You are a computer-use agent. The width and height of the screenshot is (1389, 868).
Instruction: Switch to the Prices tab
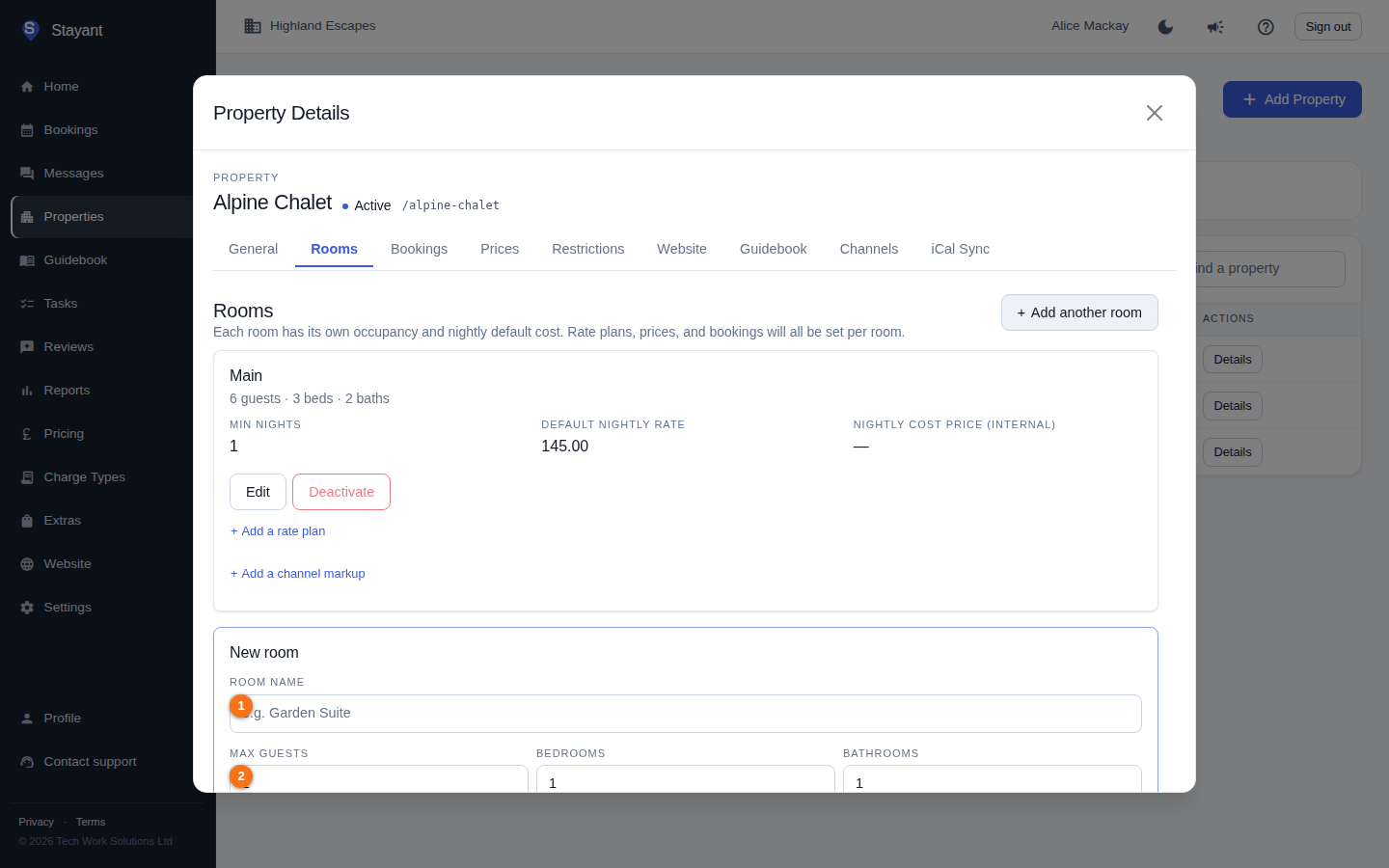[500, 249]
